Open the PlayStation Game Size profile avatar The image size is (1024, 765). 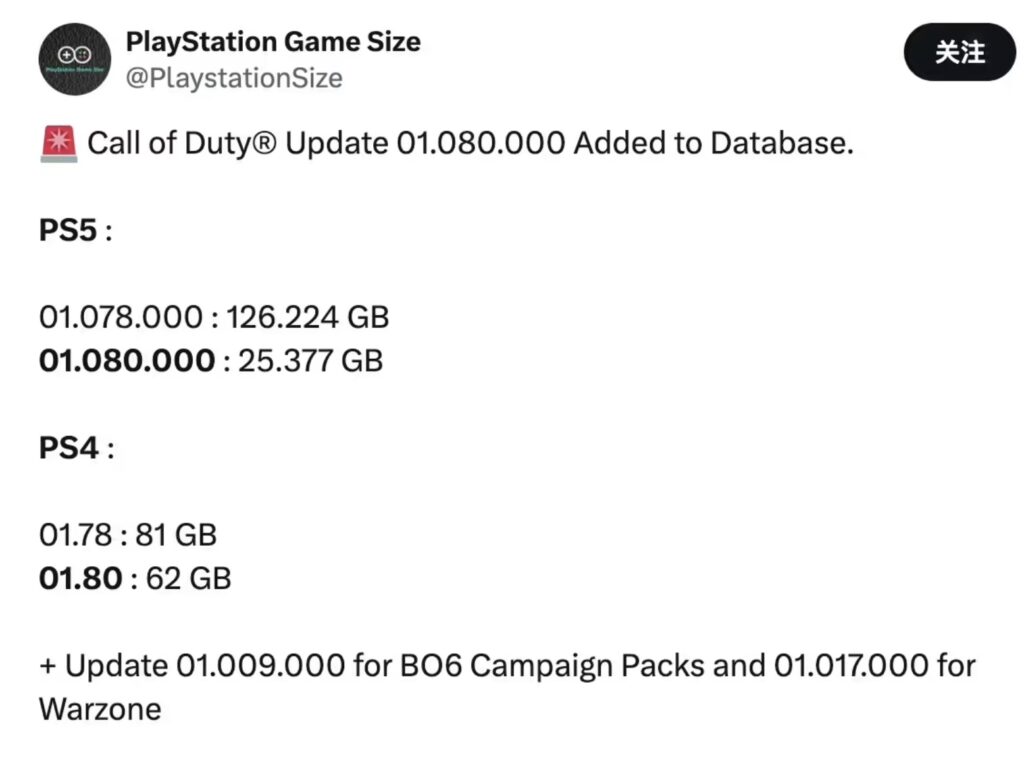tap(74, 59)
